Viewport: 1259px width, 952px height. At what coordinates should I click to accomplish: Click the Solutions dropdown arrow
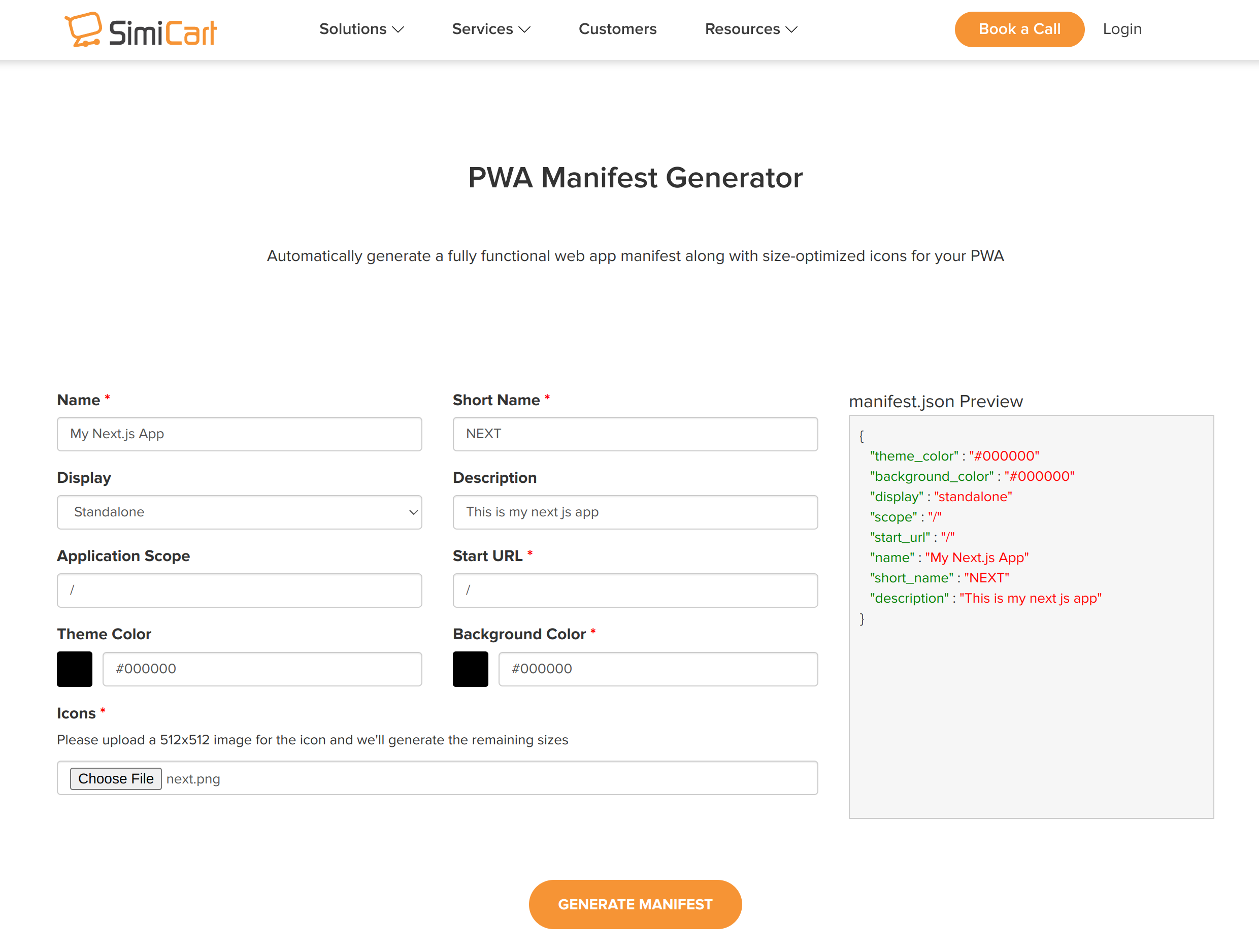click(x=398, y=29)
